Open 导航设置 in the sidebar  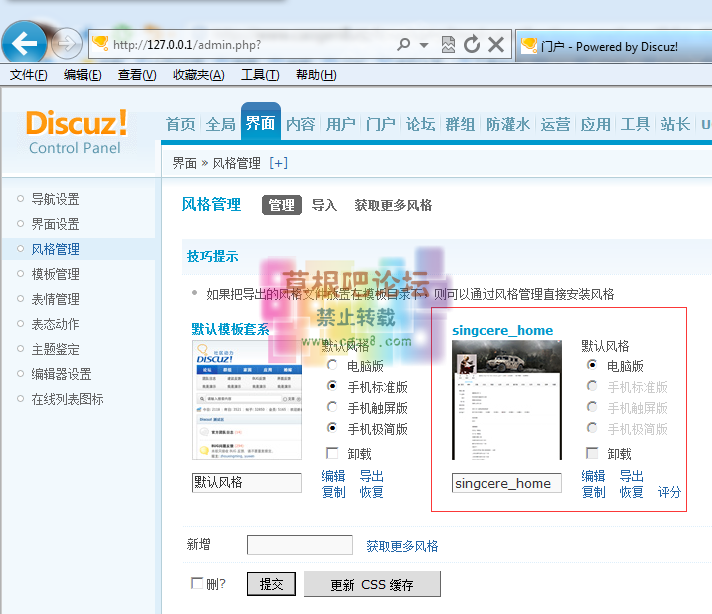(x=55, y=199)
